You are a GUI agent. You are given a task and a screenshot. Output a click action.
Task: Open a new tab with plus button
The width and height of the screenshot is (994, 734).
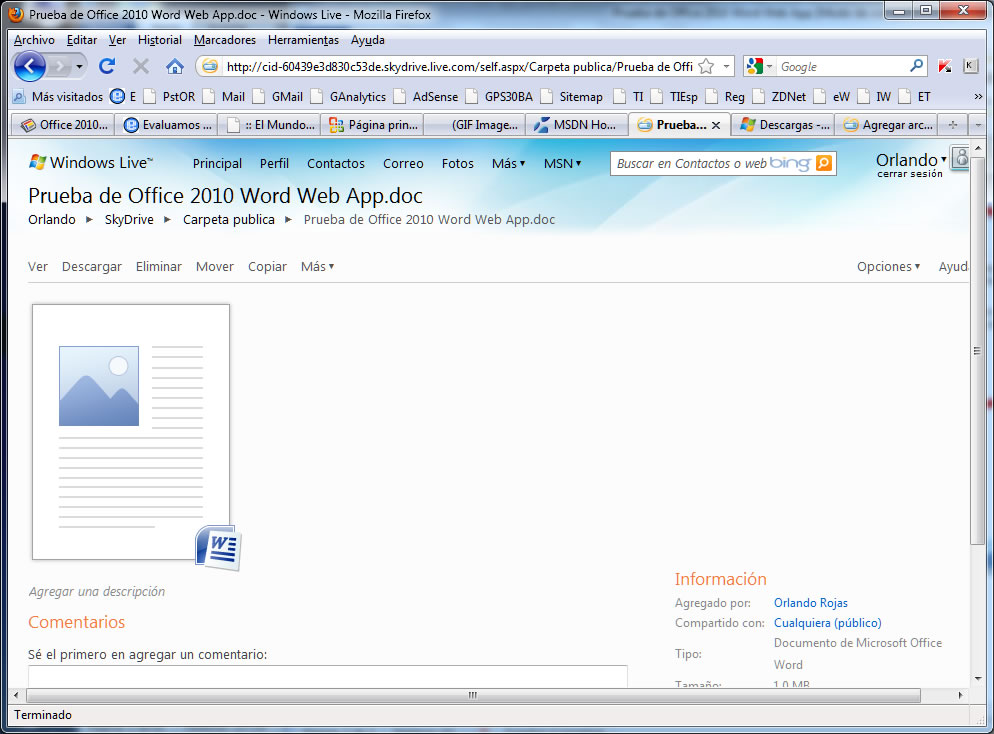pos(952,125)
